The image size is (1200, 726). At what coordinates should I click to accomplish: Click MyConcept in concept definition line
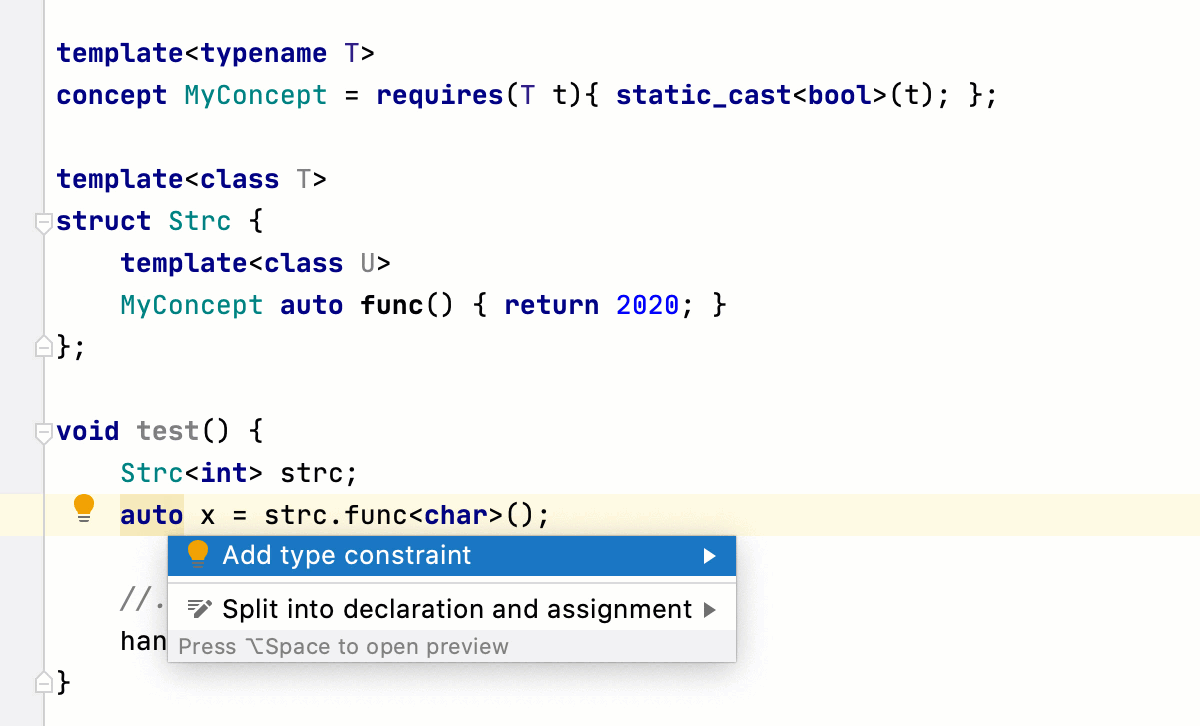click(255, 95)
